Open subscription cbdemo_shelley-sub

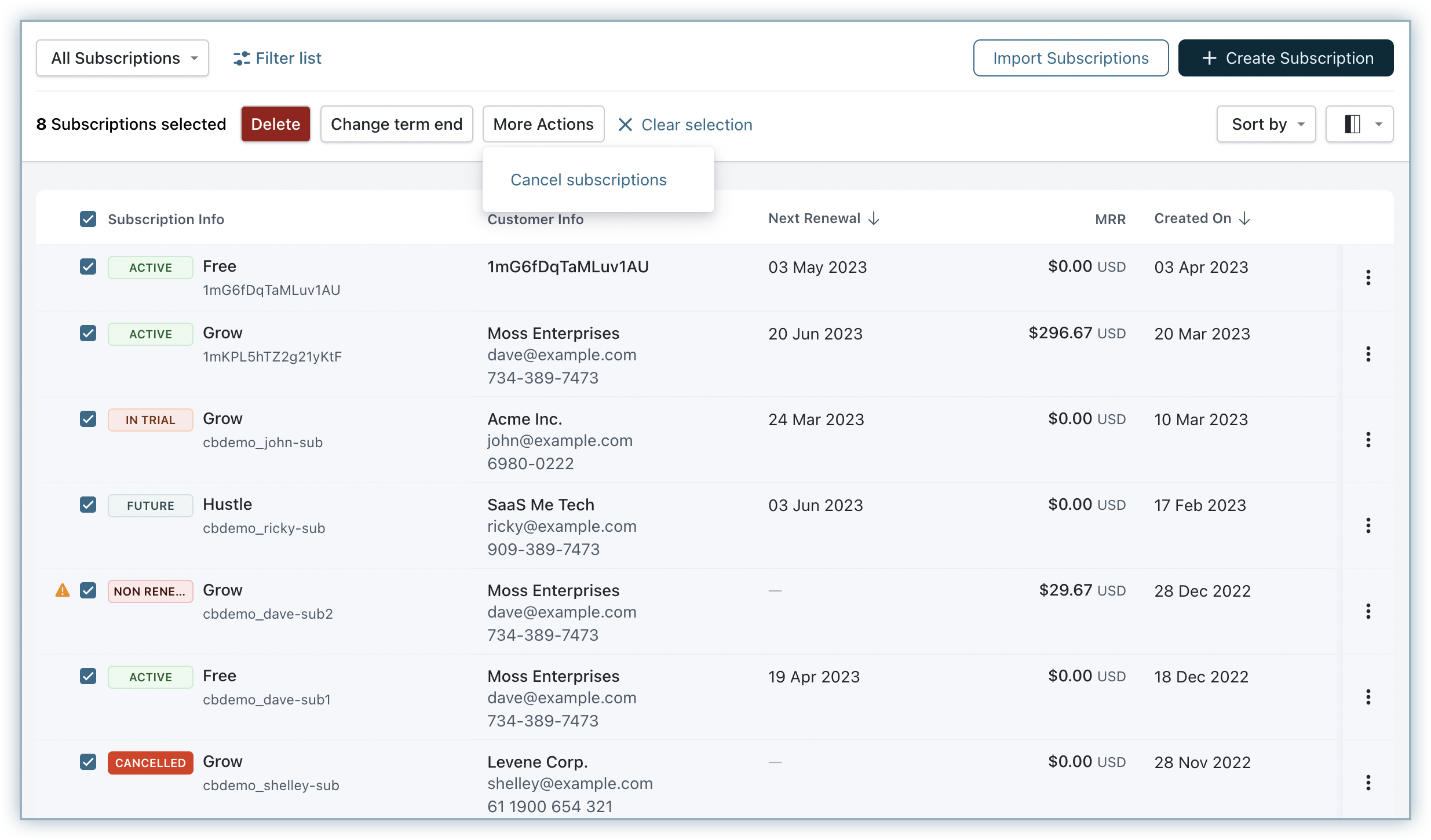click(271, 786)
